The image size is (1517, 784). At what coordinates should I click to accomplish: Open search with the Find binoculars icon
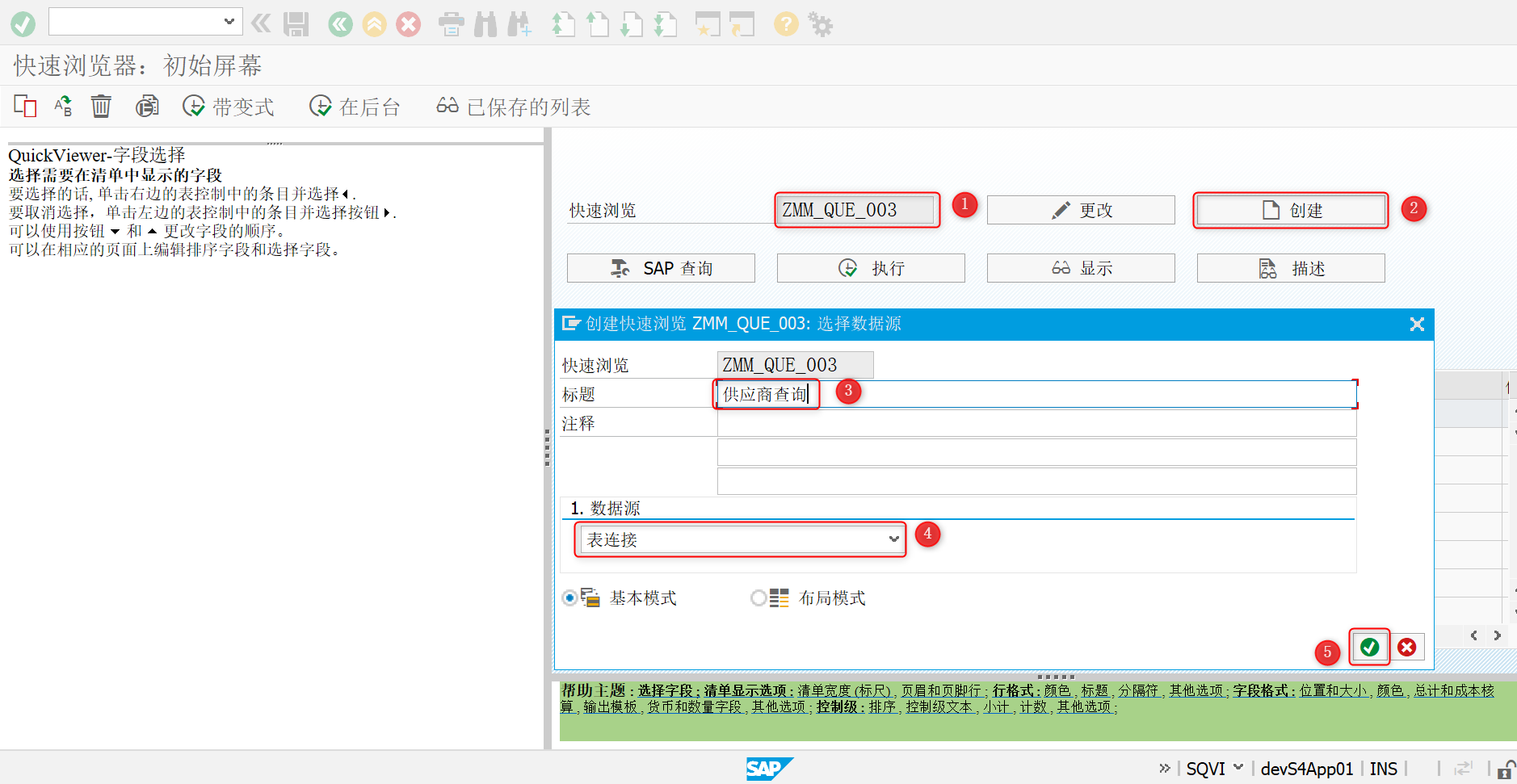pyautogui.click(x=485, y=23)
